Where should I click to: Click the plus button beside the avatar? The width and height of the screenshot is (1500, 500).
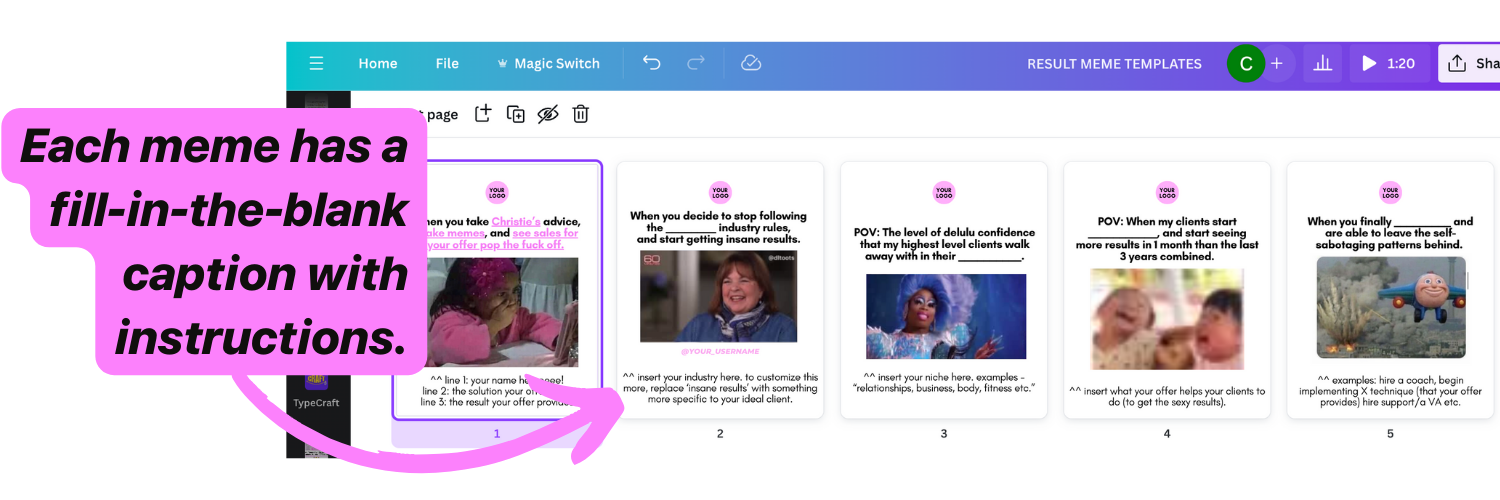[x=1277, y=64]
